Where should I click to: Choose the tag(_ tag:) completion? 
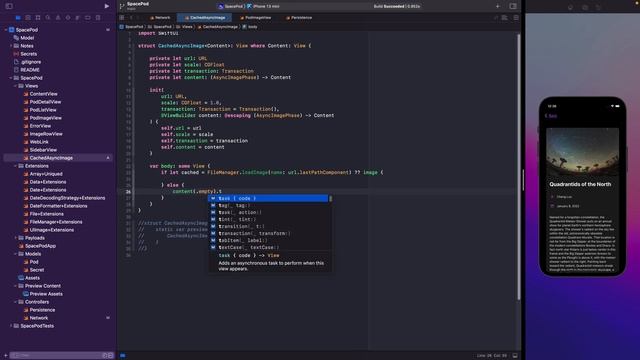pos(269,205)
